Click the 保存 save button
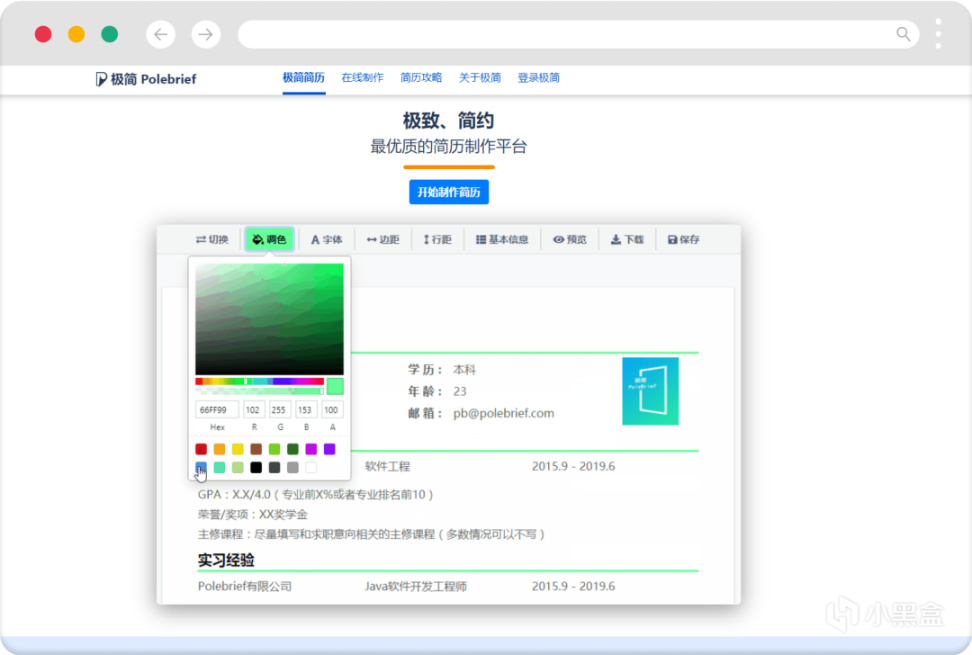 click(x=684, y=239)
